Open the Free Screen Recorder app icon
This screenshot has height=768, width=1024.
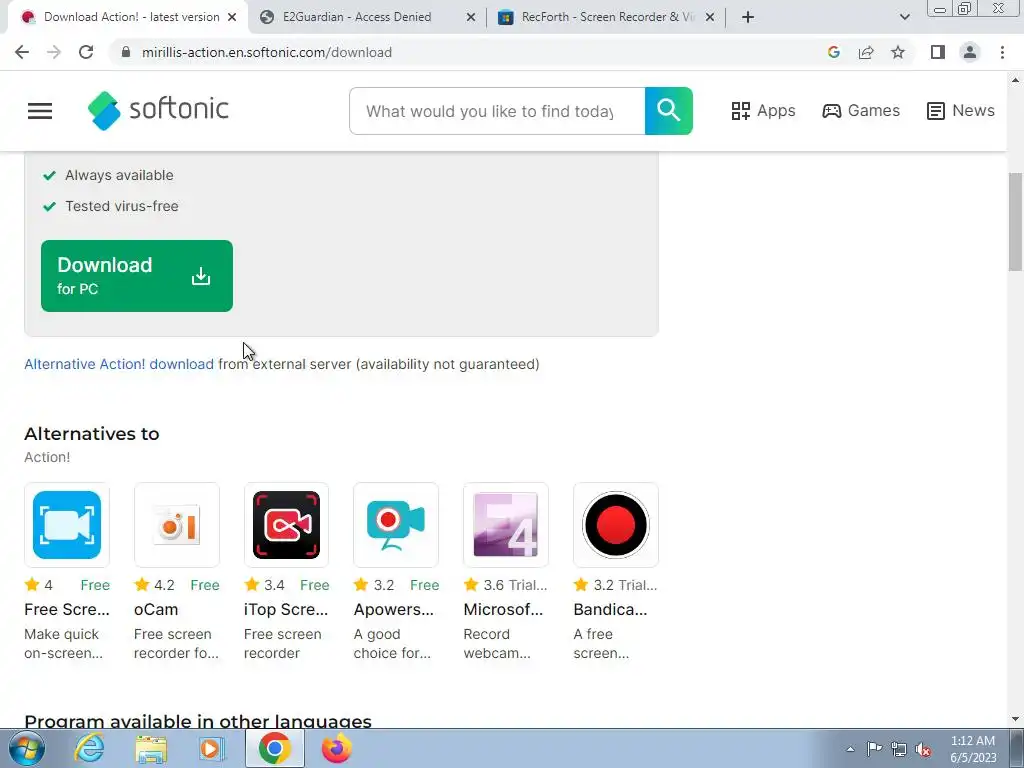(x=67, y=525)
